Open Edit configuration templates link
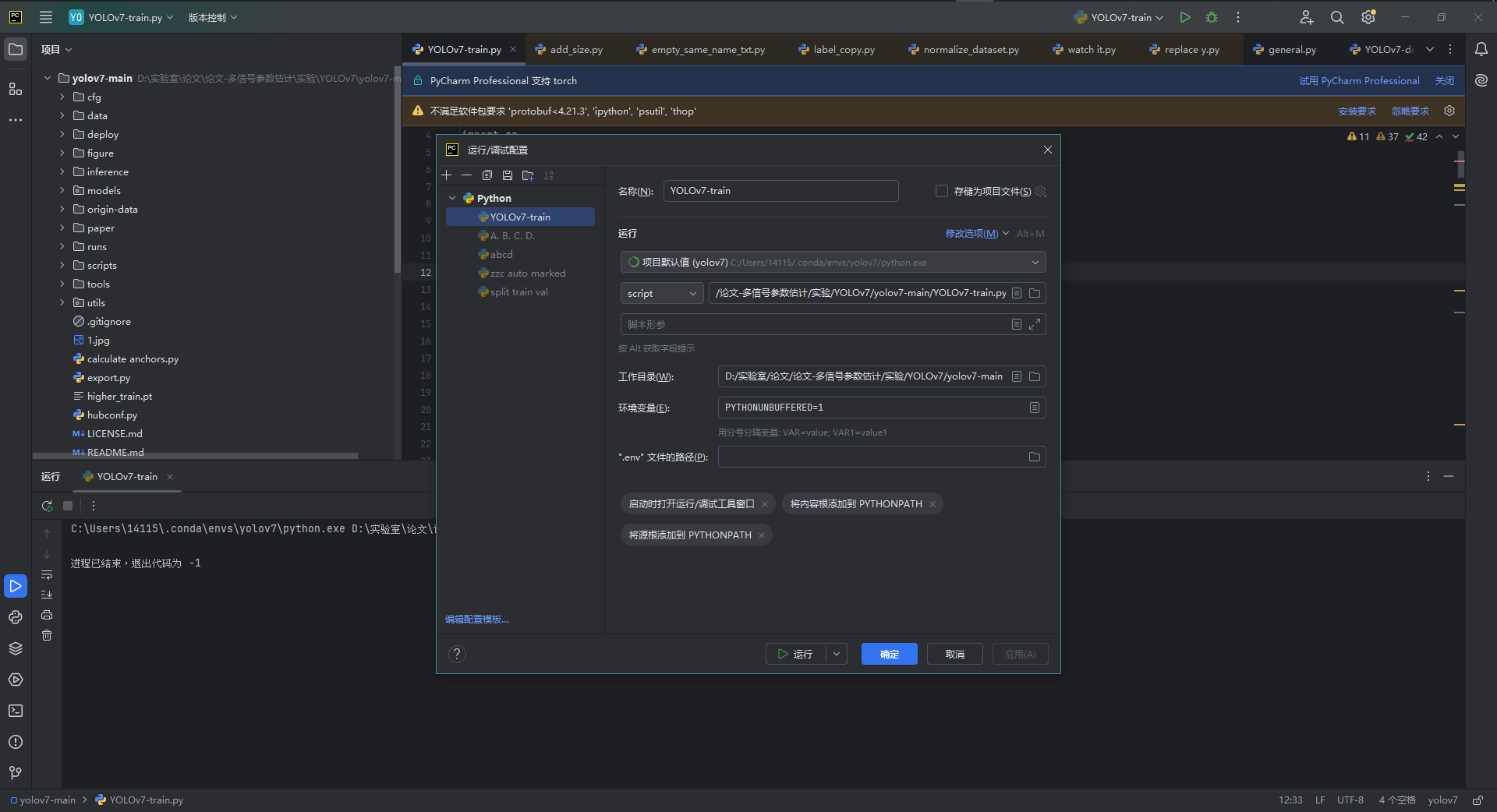 477,619
